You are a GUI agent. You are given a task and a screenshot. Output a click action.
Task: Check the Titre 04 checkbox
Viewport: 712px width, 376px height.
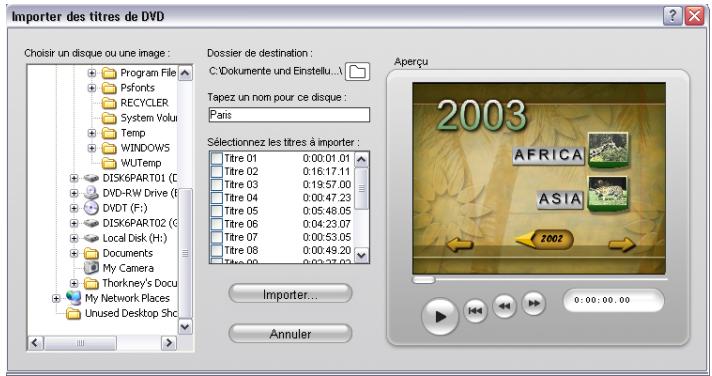[217, 198]
